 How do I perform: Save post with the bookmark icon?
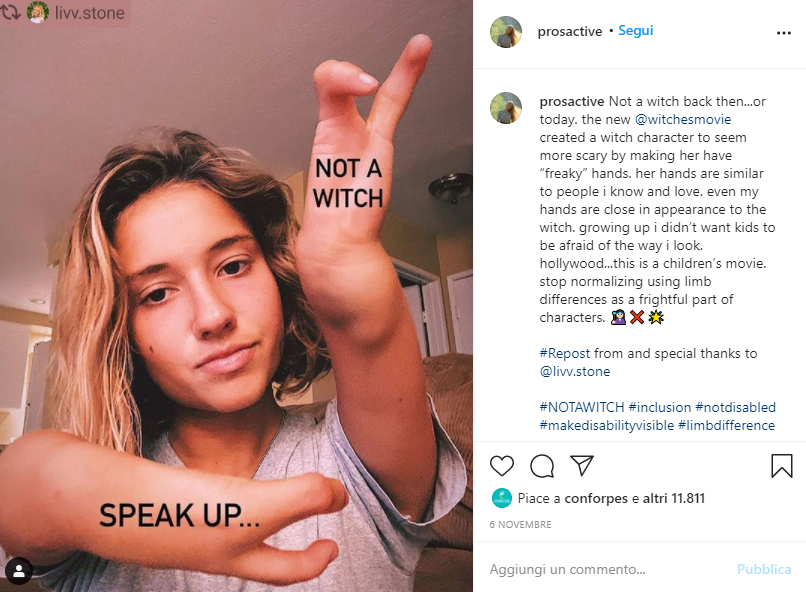click(781, 466)
